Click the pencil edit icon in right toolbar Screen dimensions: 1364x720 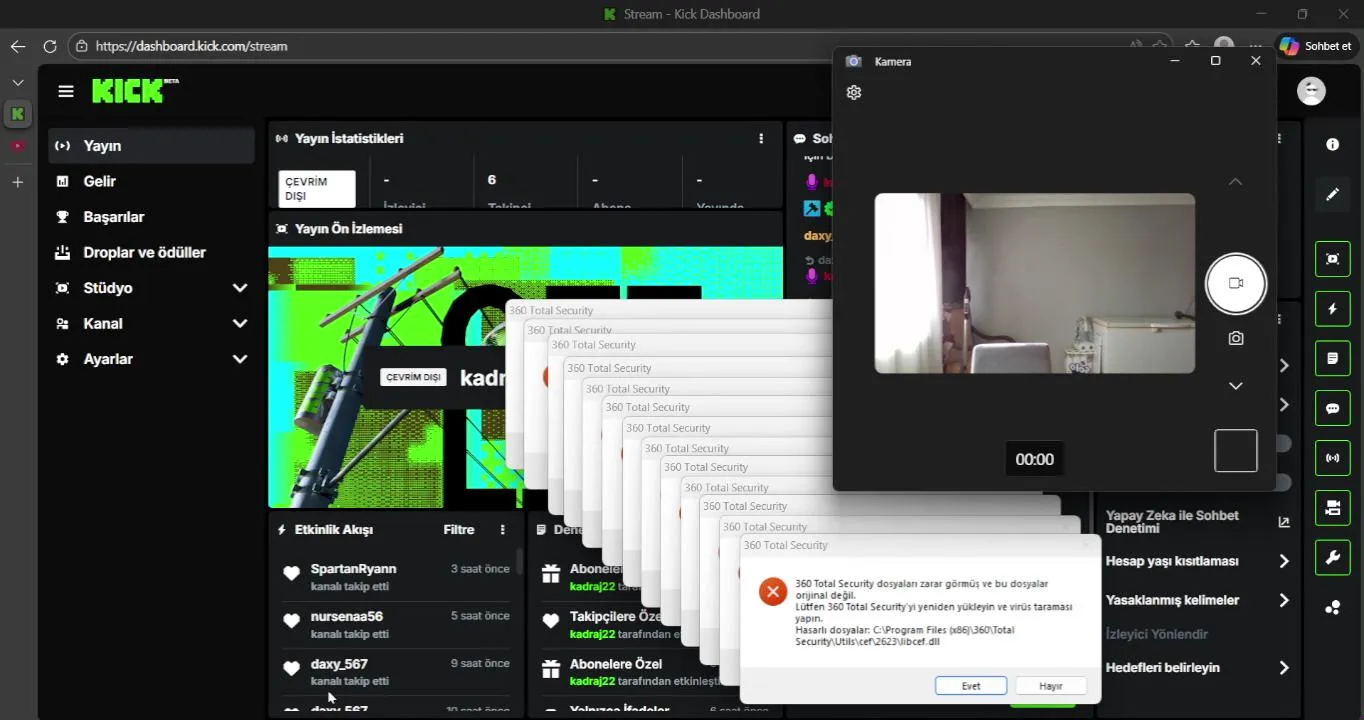point(1332,194)
